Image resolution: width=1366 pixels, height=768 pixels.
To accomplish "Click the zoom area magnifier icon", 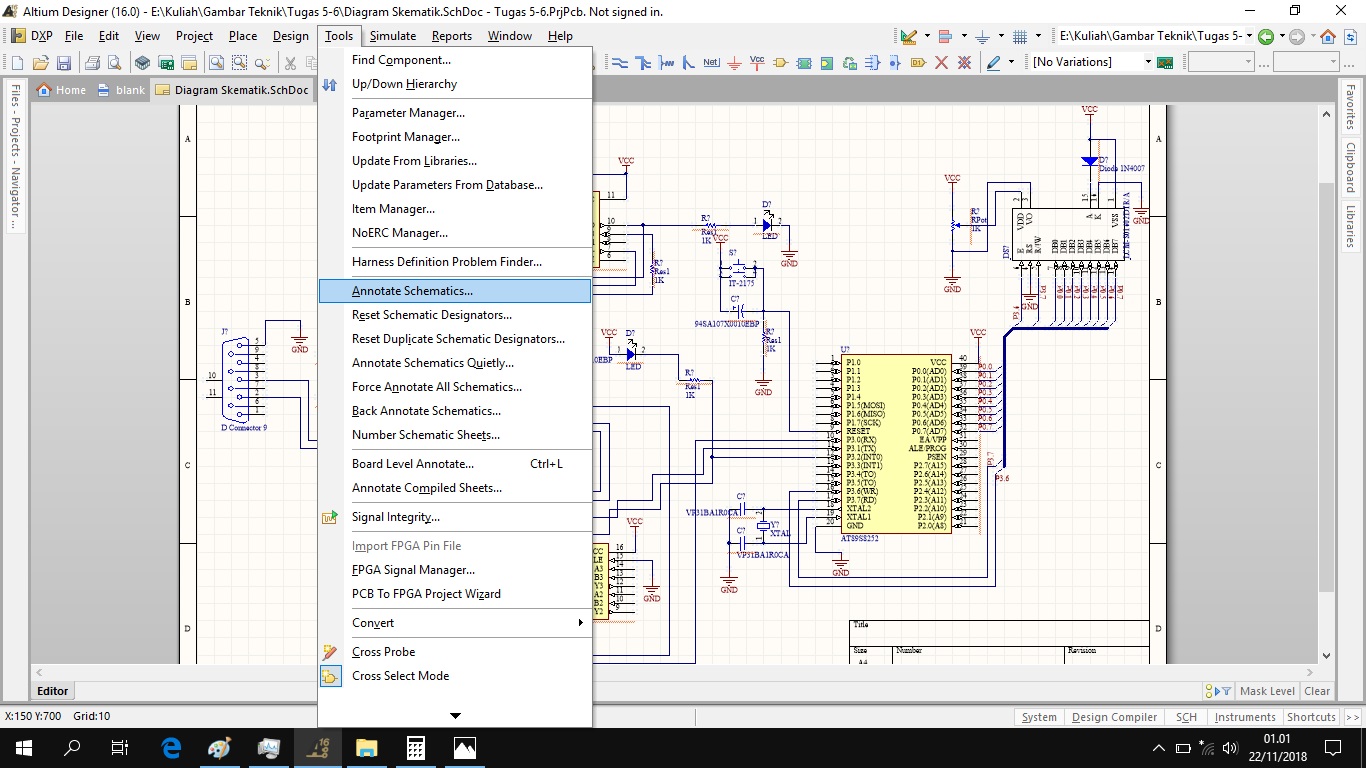I will (239, 62).
